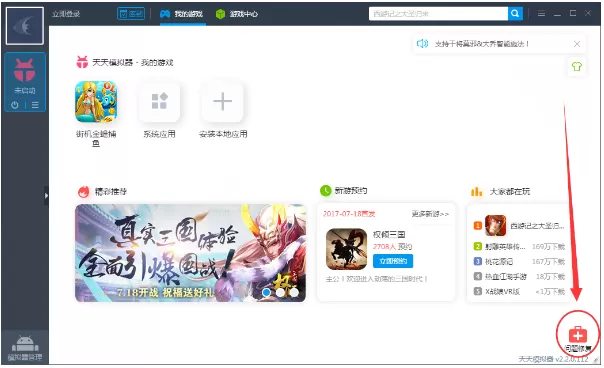Screen dimensions: 604x368
Task: Click the pink 天天模拟器 logo beside 我的游戏
Action: click(x=82, y=62)
